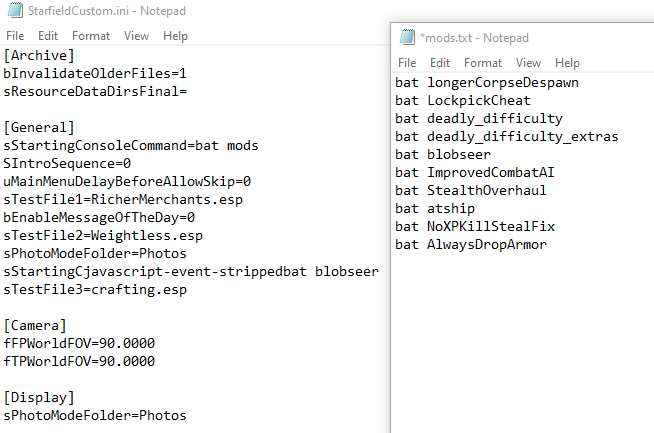The height and width of the screenshot is (433, 654).
Task: Open Format menu in mods.txt Notepad
Action: (483, 63)
